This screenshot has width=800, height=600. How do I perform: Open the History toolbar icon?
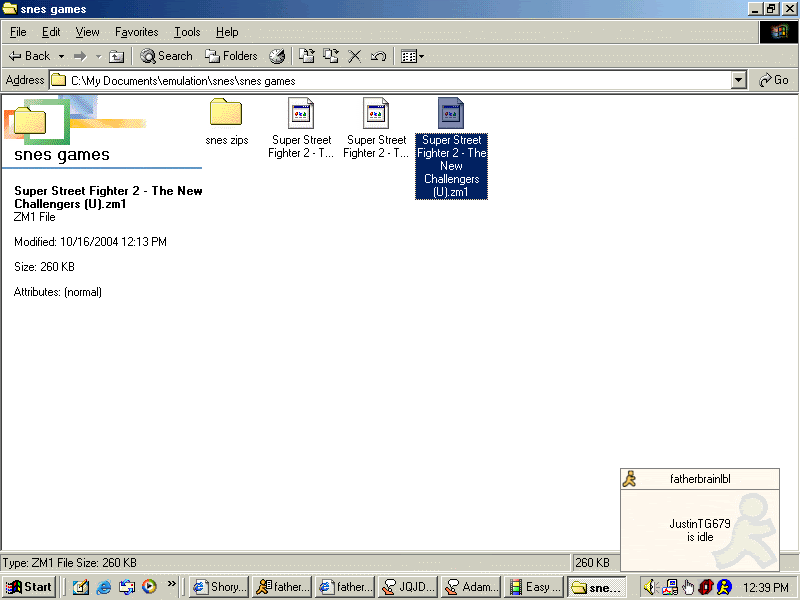coord(277,56)
